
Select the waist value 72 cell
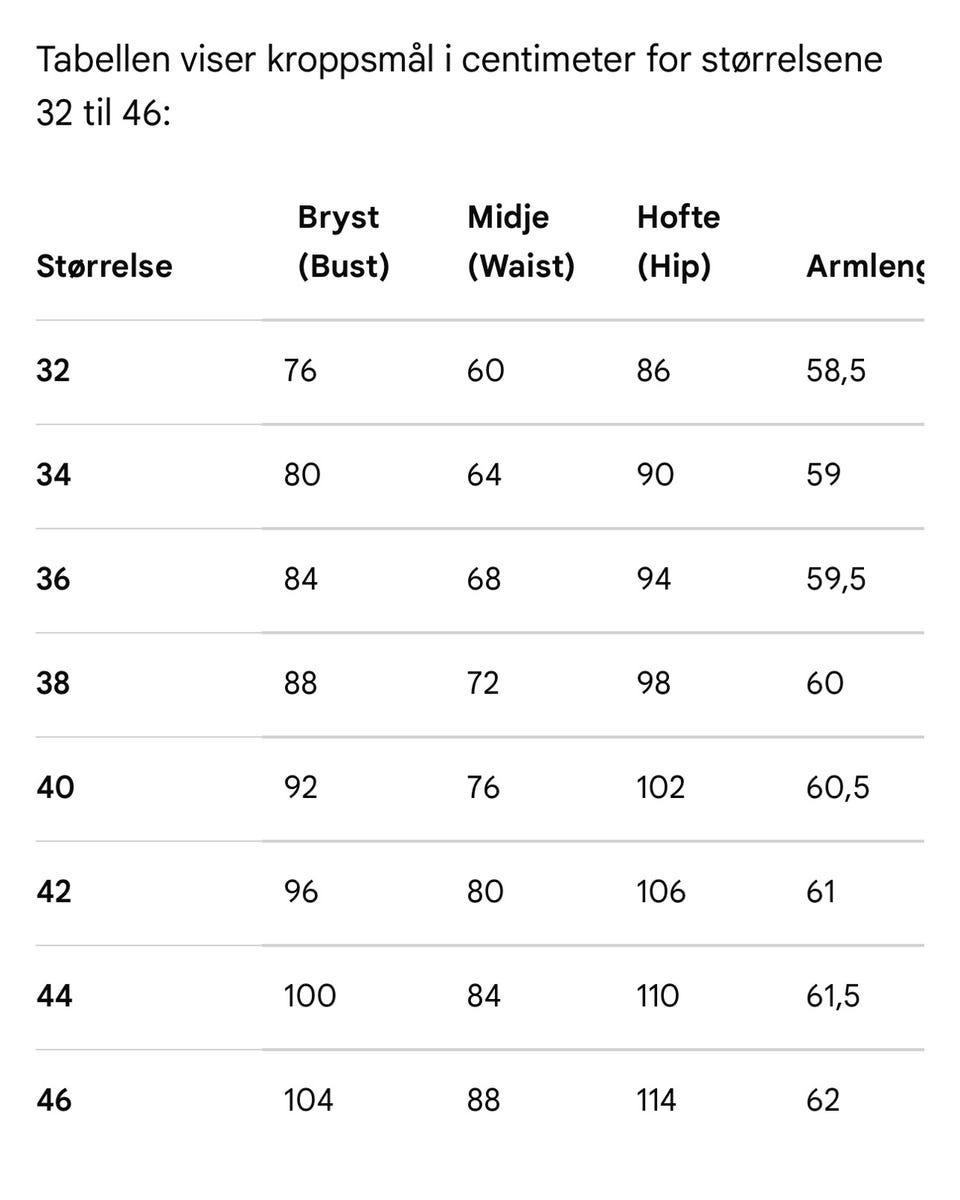483,683
